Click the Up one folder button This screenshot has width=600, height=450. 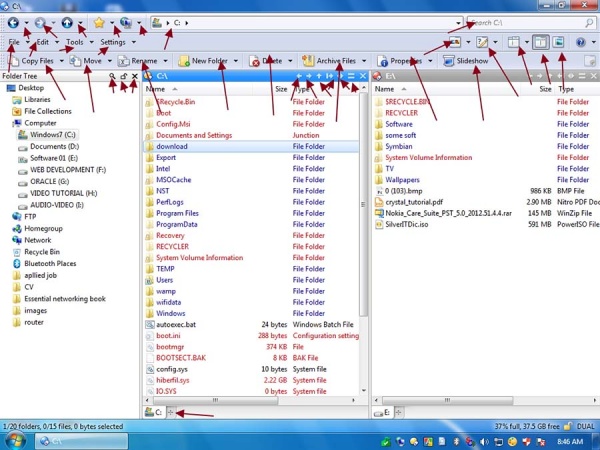[x=67, y=22]
